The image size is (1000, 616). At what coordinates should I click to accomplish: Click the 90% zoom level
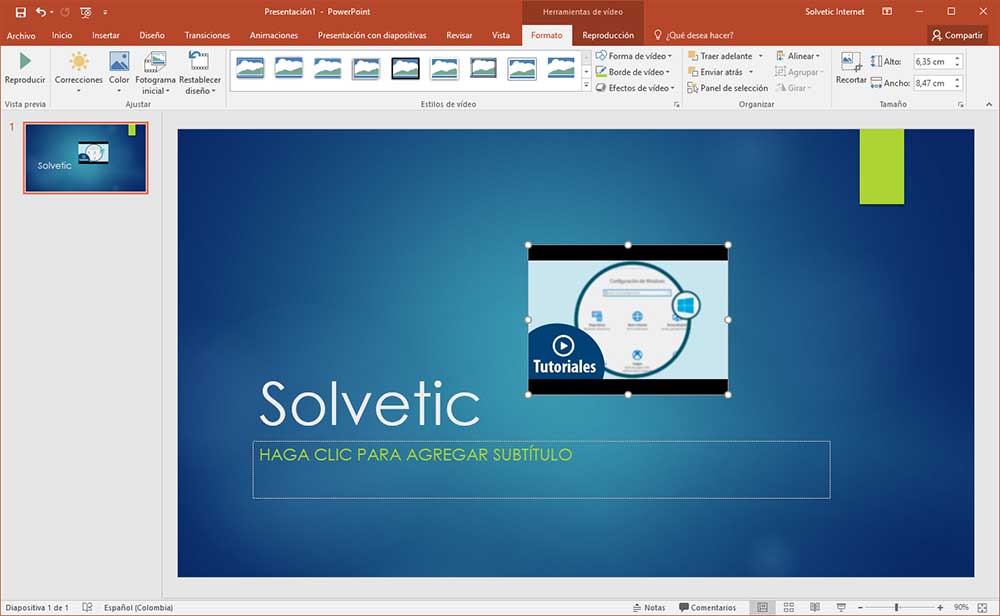pyautogui.click(x=960, y=608)
